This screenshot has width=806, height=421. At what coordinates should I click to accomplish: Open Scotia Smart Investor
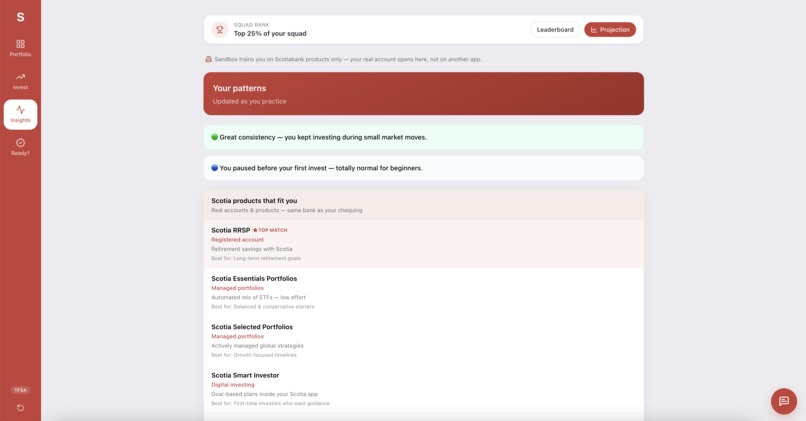(424, 389)
